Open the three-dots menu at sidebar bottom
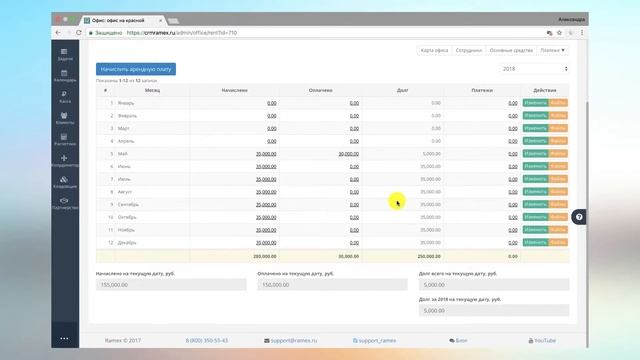The image size is (640, 360). tap(64, 338)
